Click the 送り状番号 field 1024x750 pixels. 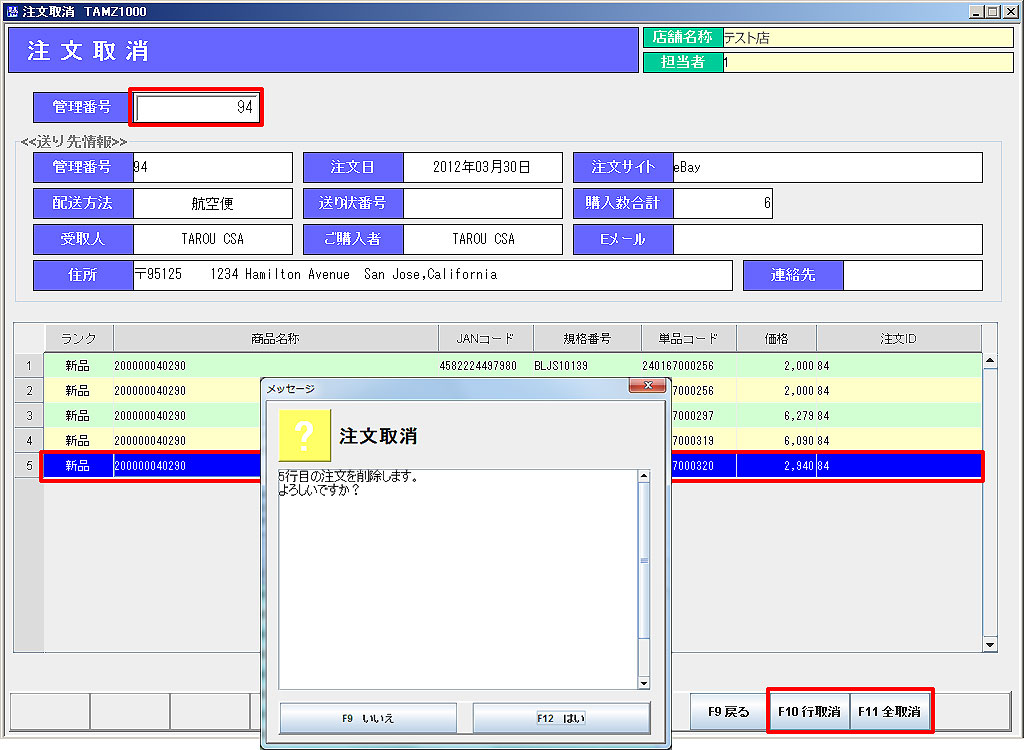coord(482,203)
